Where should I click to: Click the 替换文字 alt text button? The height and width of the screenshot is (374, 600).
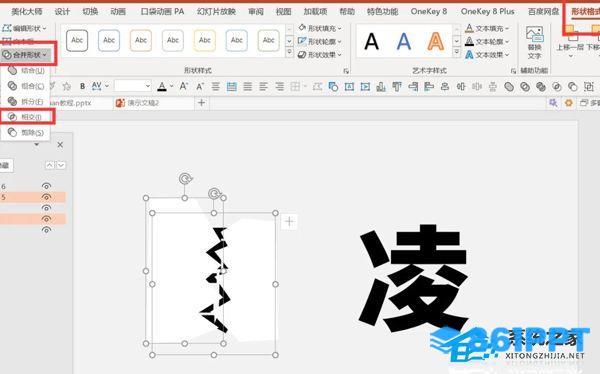tap(535, 42)
